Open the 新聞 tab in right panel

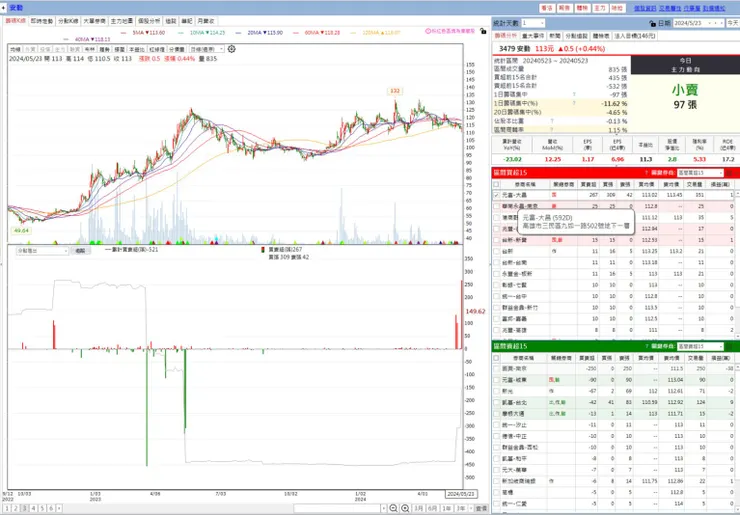click(555, 36)
